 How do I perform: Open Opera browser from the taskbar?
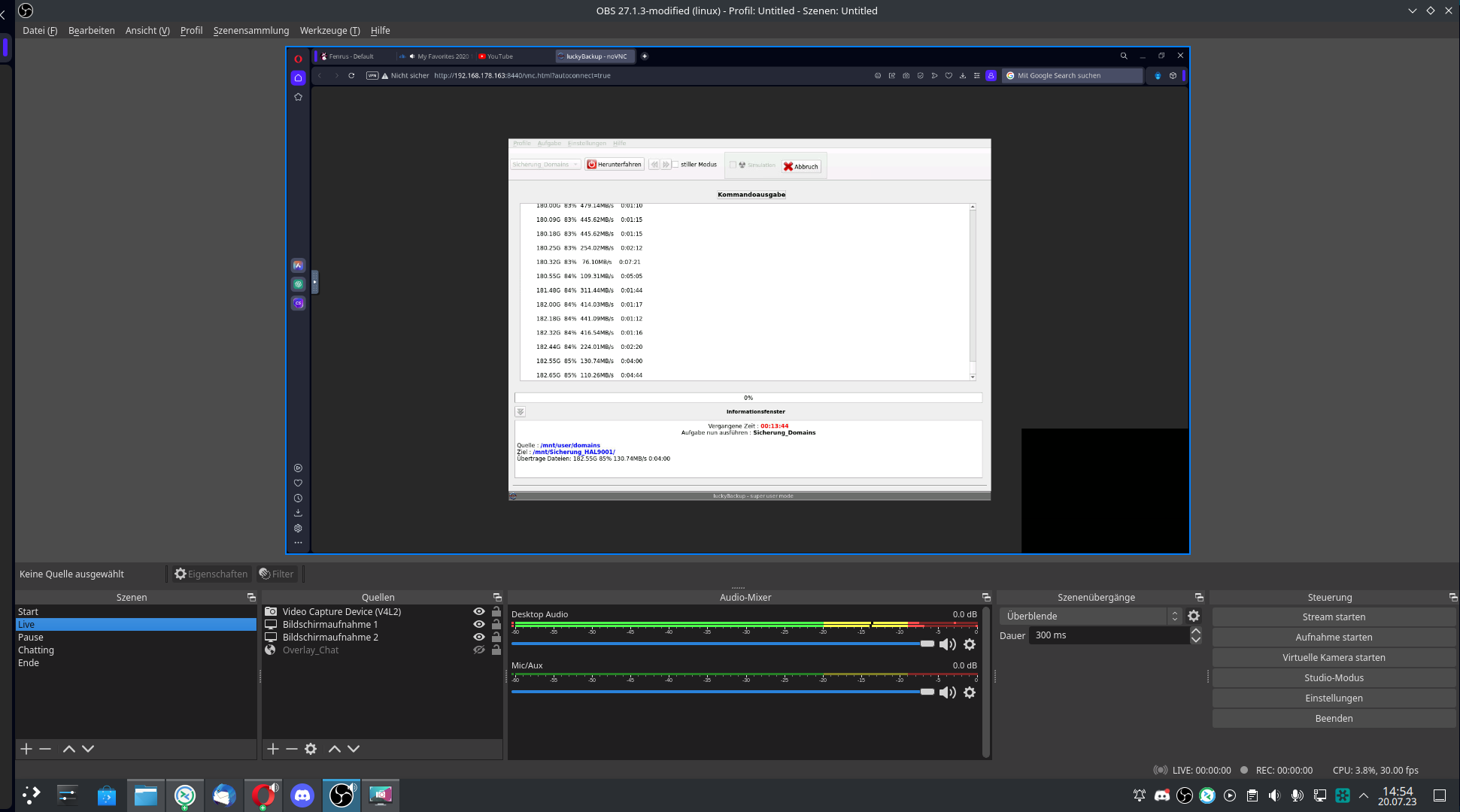(x=263, y=795)
